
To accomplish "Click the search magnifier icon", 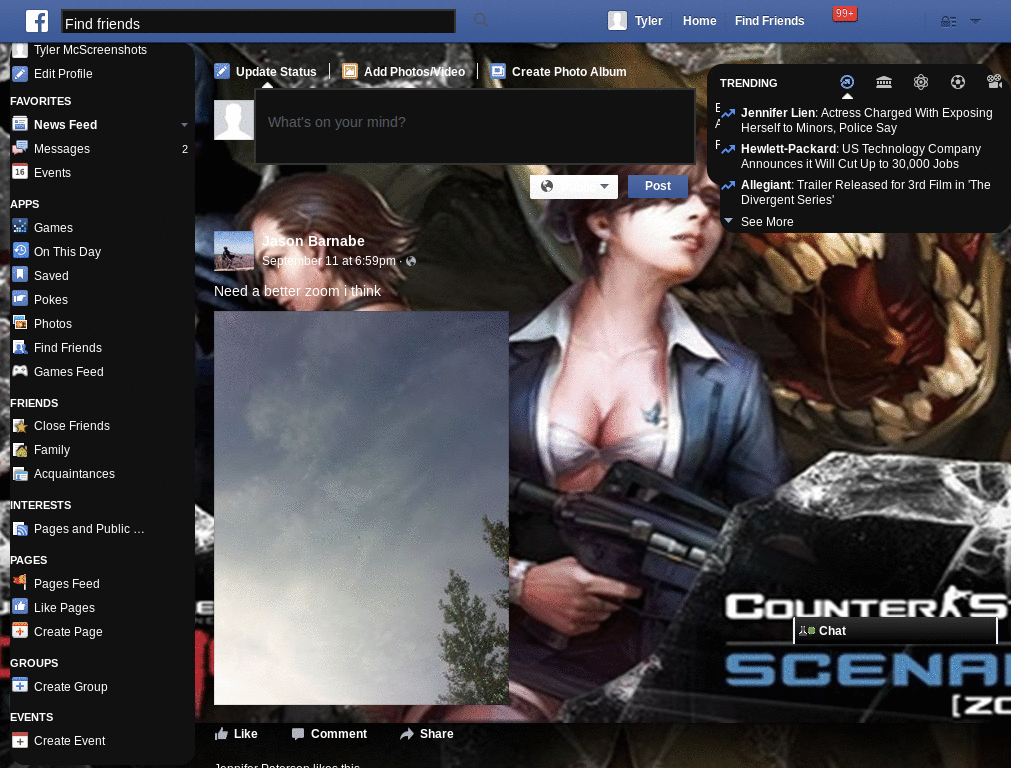I will tap(481, 20).
